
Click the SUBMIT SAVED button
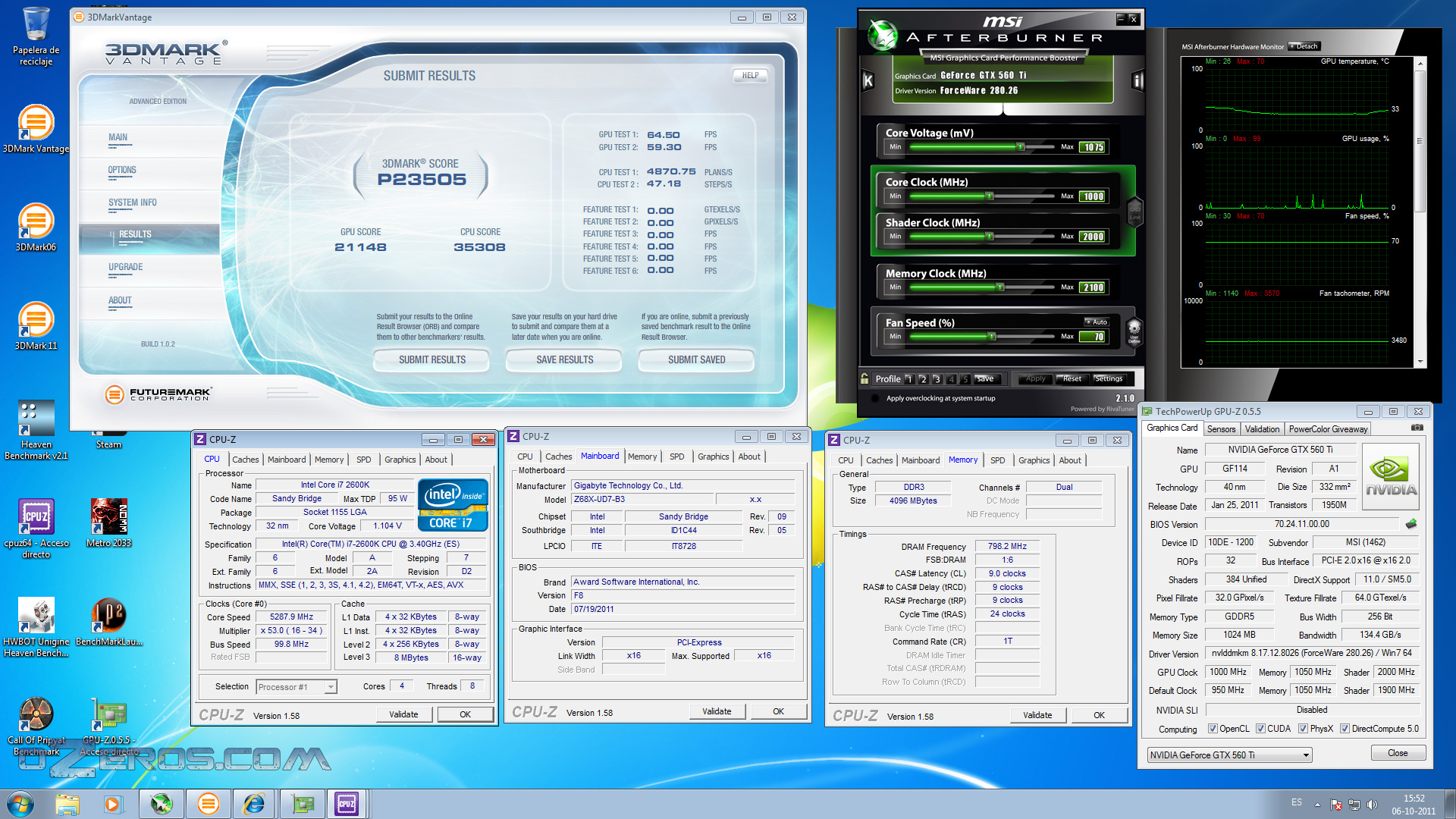click(x=697, y=360)
